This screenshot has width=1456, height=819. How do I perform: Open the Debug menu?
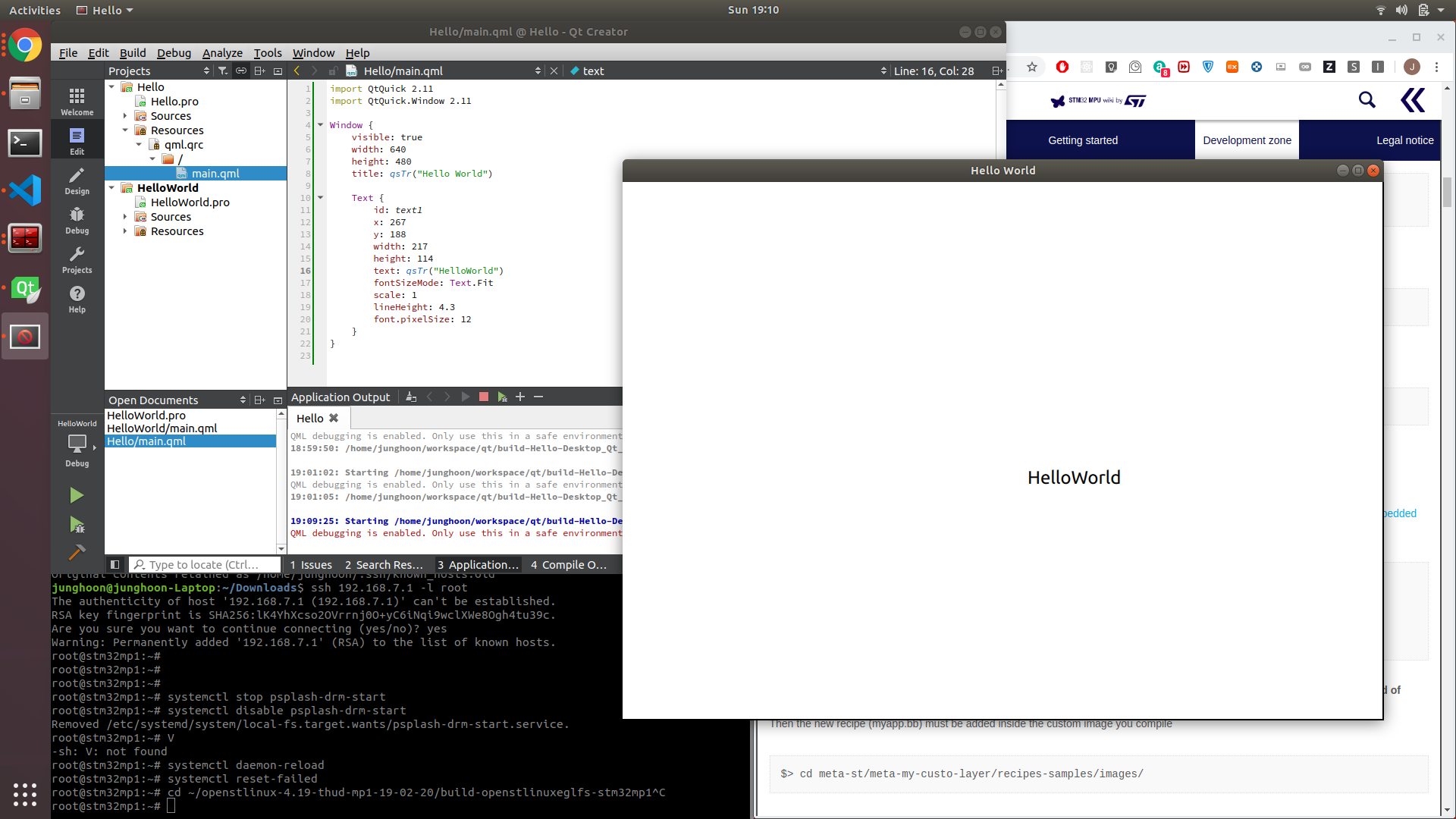pyautogui.click(x=174, y=52)
